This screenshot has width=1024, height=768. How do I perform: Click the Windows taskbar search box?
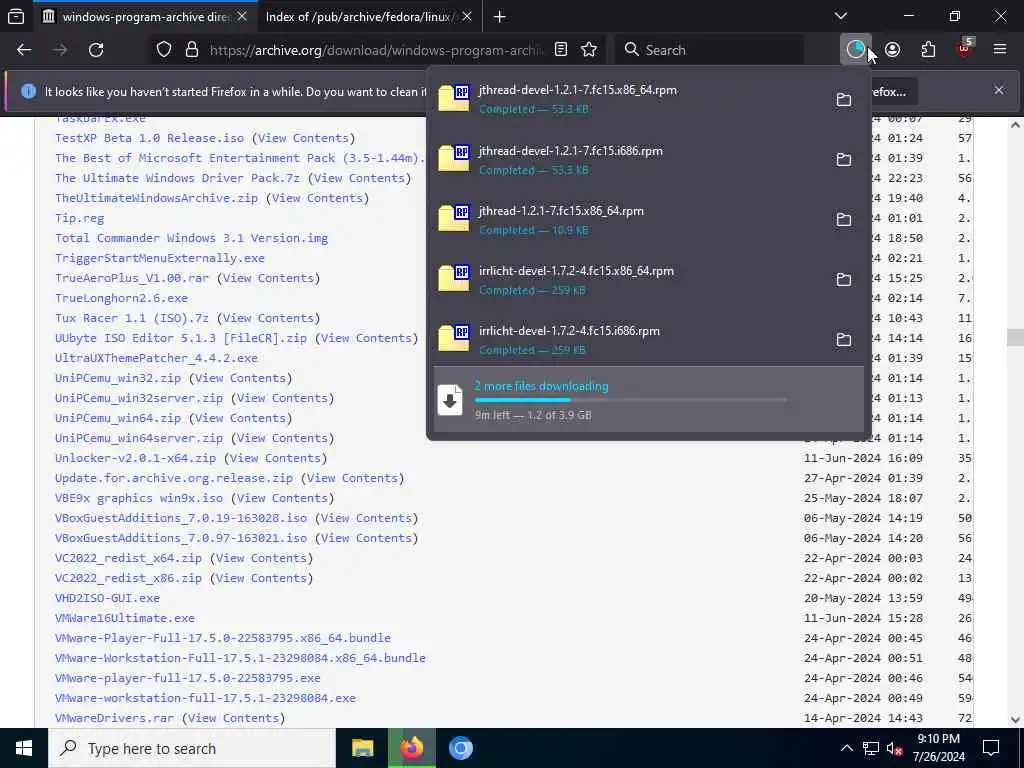[x=191, y=748]
